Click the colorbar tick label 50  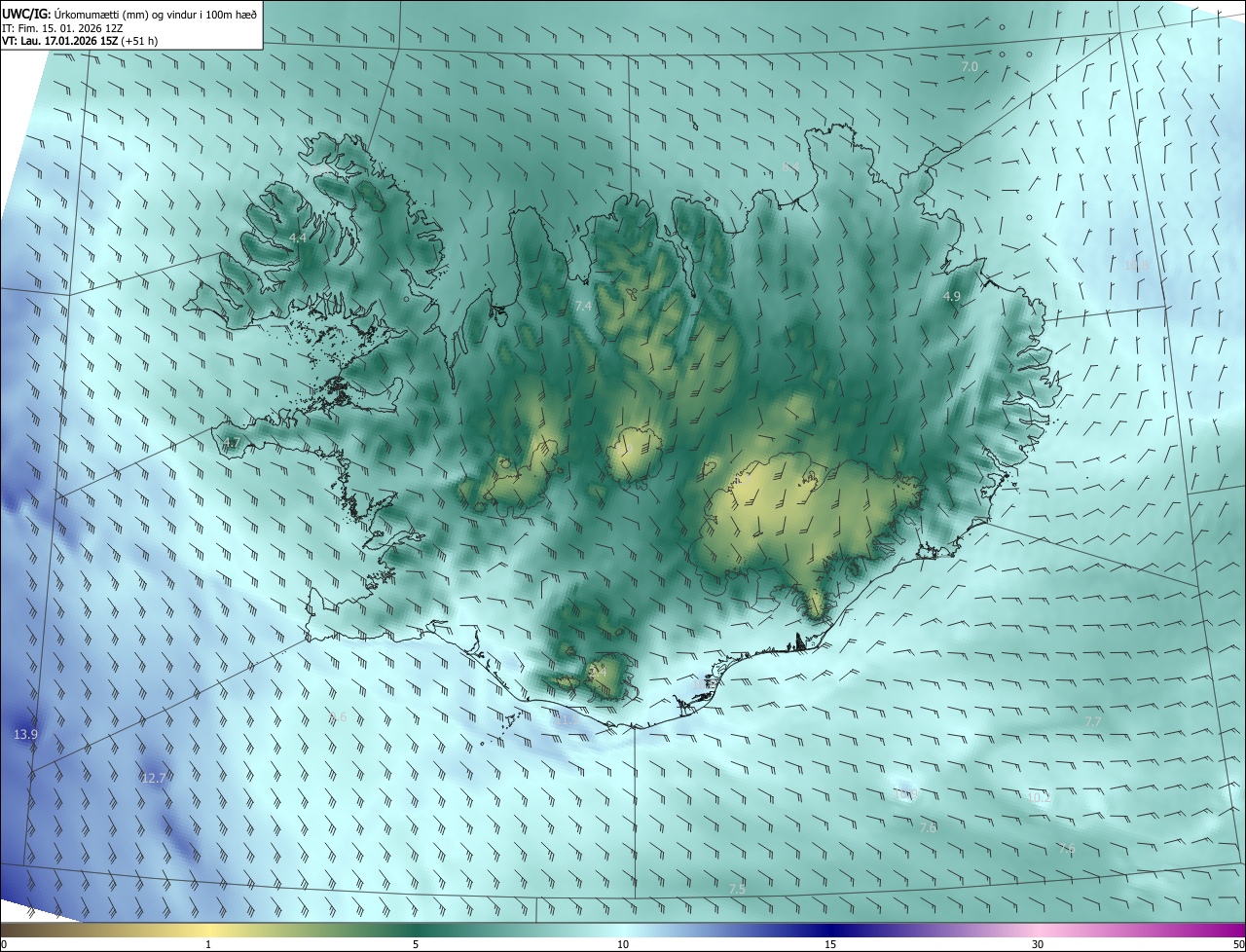(1239, 944)
